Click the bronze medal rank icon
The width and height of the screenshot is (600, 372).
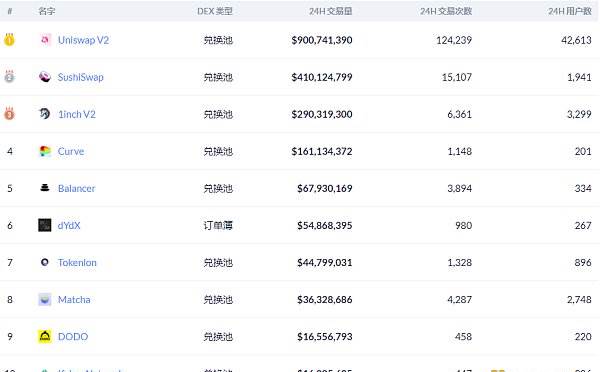coord(9,114)
